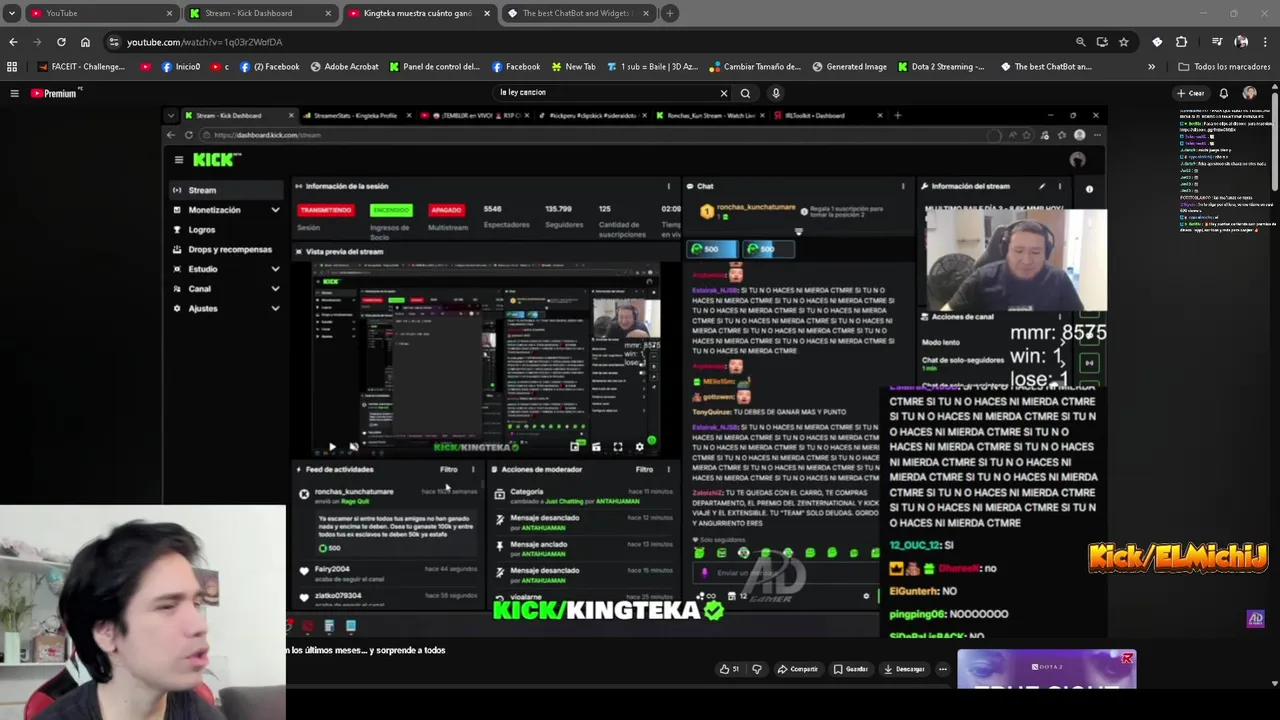Image resolution: width=1280 pixels, height=720 pixels.
Task: Save the video with Guardar
Action: click(850, 669)
